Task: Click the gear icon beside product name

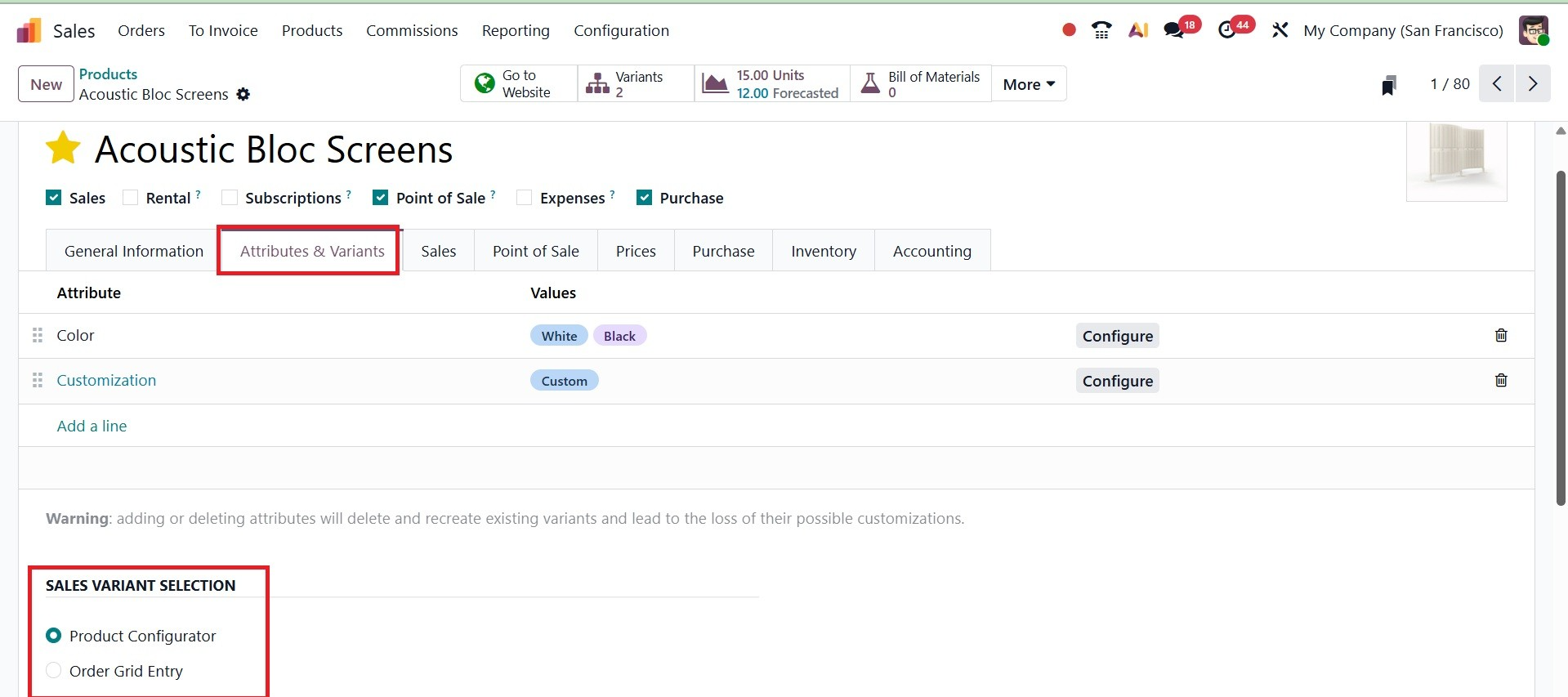Action: coord(243,95)
